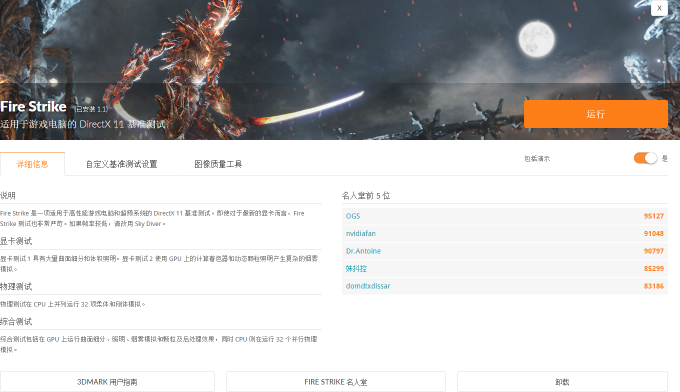The height and width of the screenshot is (392, 680).
Task: Click the 包括演示 label
Action: (x=537, y=159)
